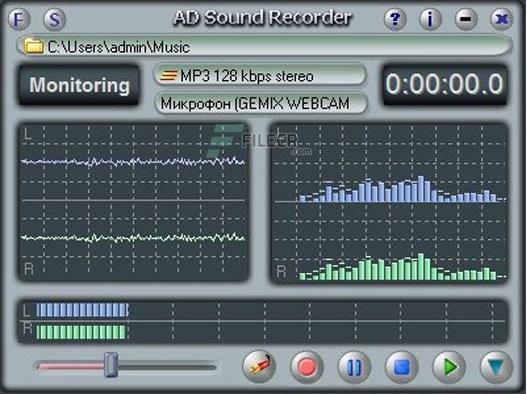This screenshot has width=527, height=394.
Task: Click the spectrum analyzer display
Action: click(390, 203)
